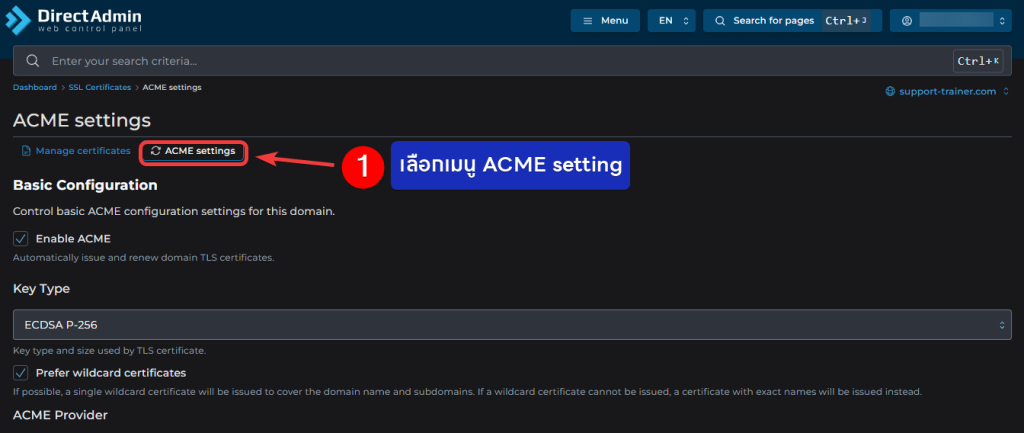Focus the search criteria input field
This screenshot has height=433, width=1024.
pyautogui.click(x=512, y=61)
